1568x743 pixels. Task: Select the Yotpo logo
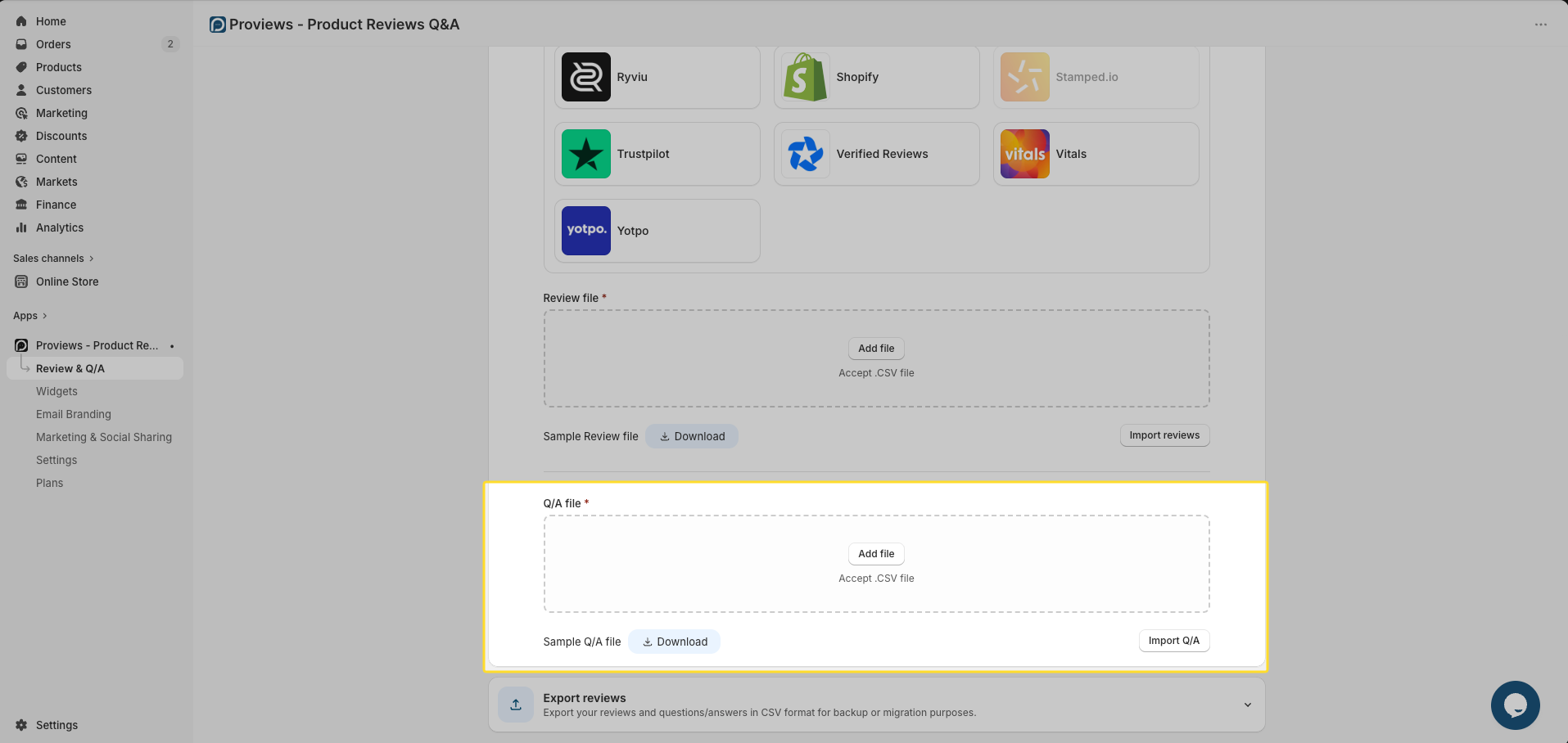tap(586, 231)
